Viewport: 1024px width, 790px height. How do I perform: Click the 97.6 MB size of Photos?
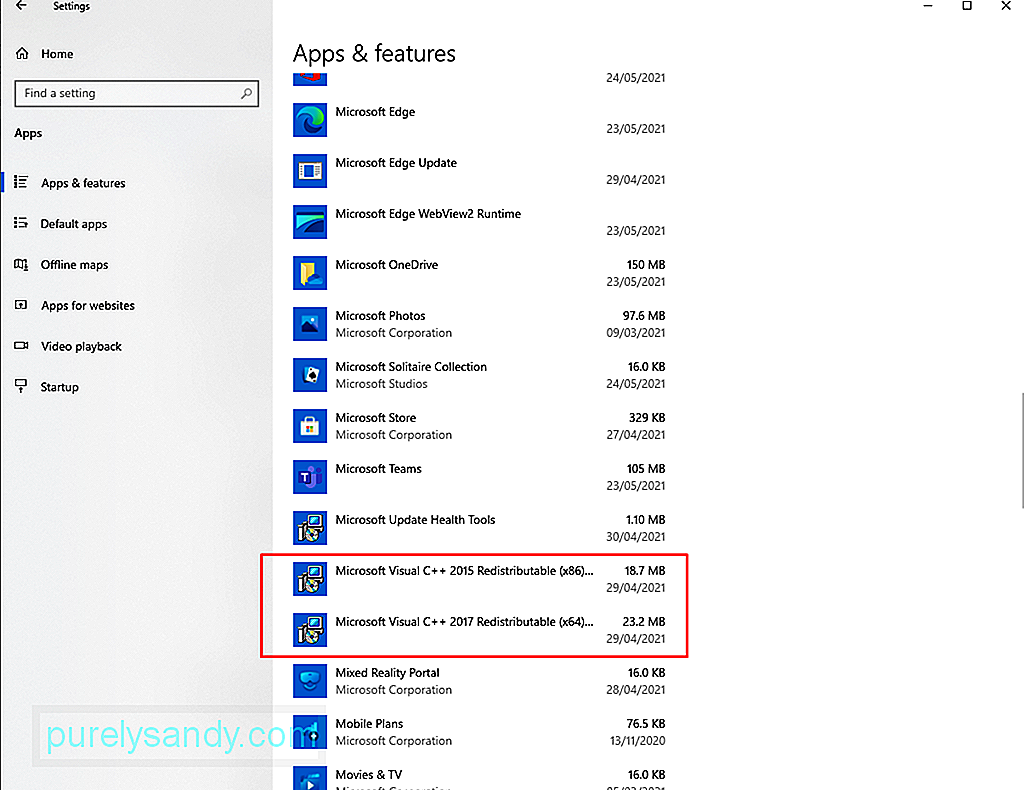[643, 315]
